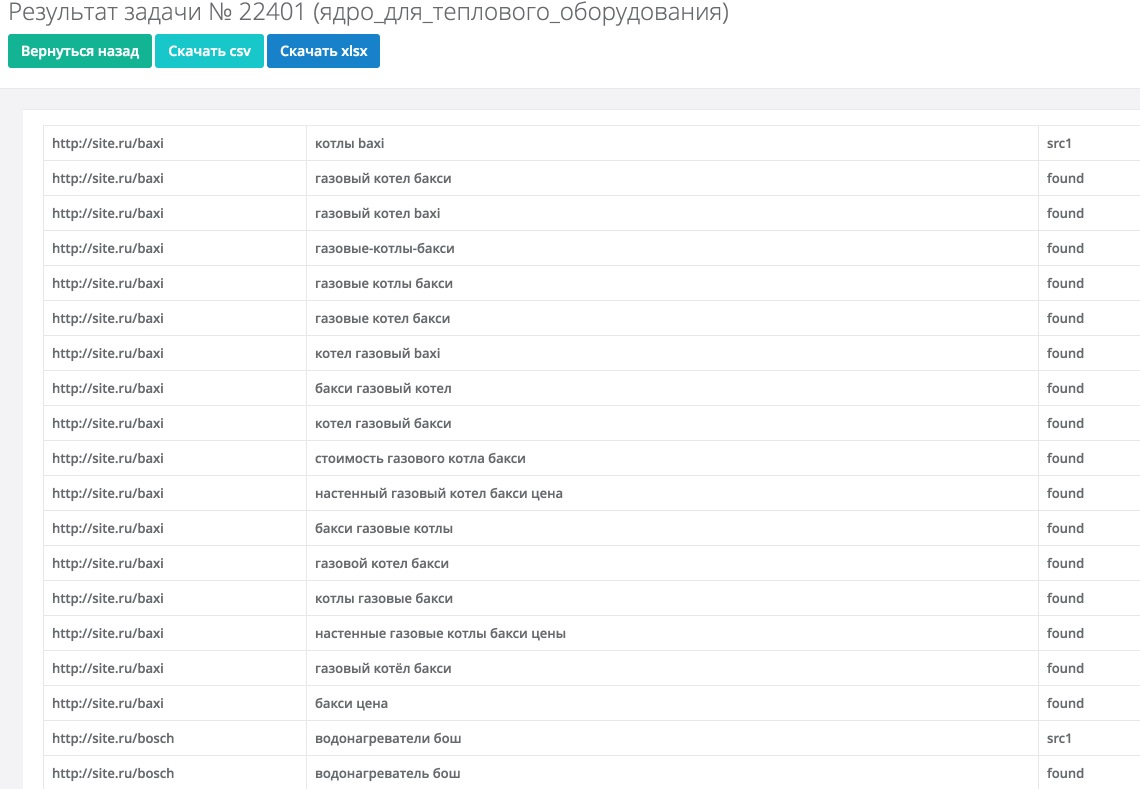Click keyword настенный газовый котел бакси цена
This screenshot has height=789, width=1140.
438,493
